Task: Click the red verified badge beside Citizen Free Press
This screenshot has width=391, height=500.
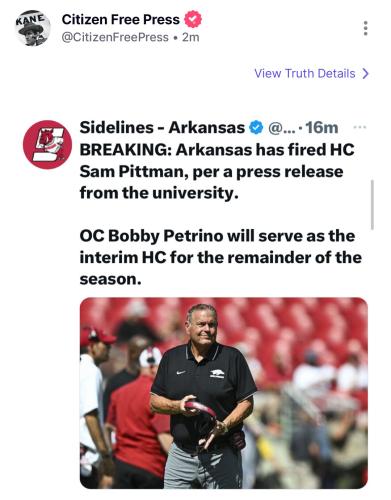Action: click(193, 19)
